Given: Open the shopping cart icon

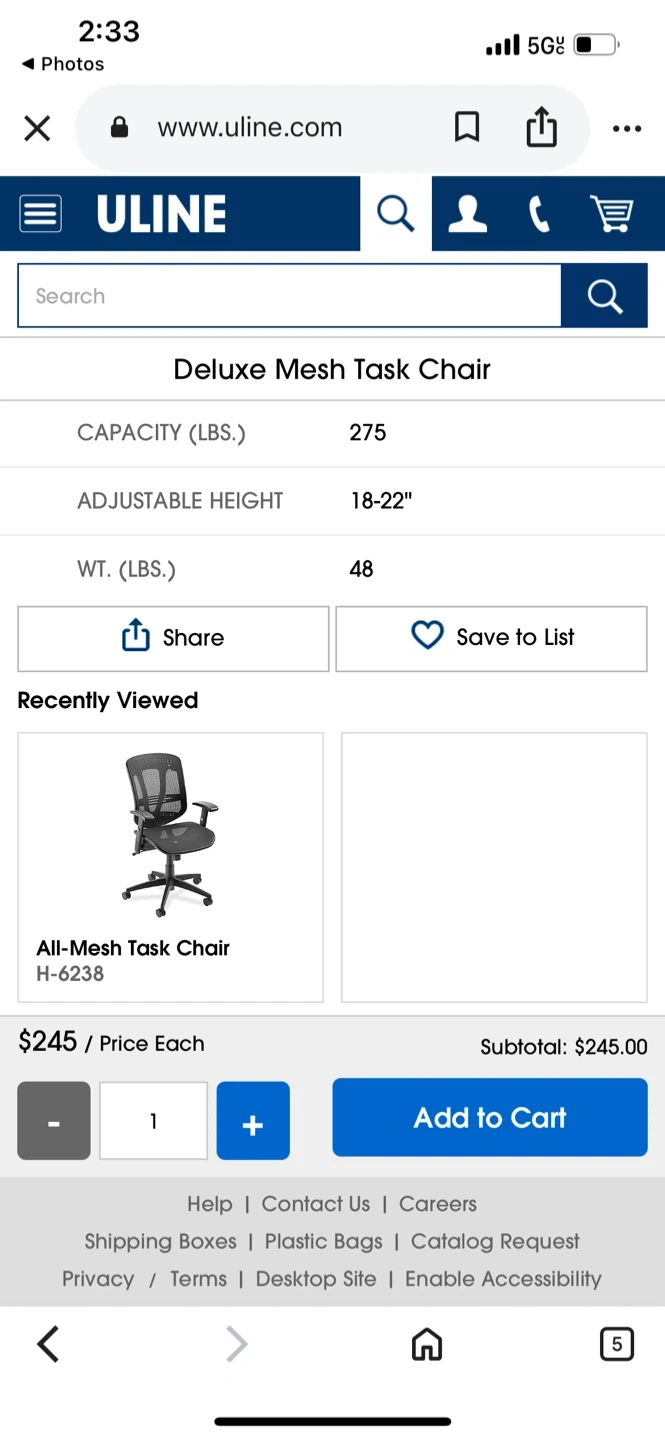Looking at the screenshot, I should point(611,214).
